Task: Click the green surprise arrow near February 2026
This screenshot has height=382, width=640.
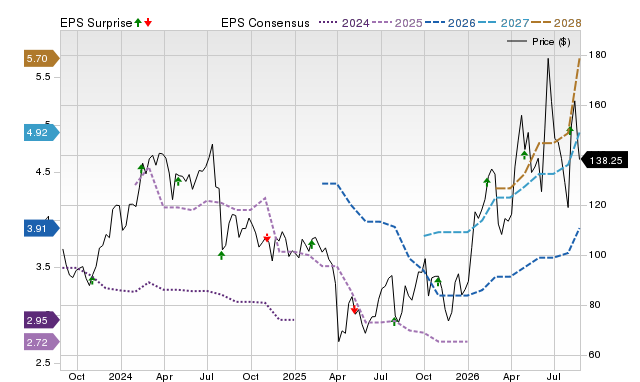Action: click(x=487, y=182)
